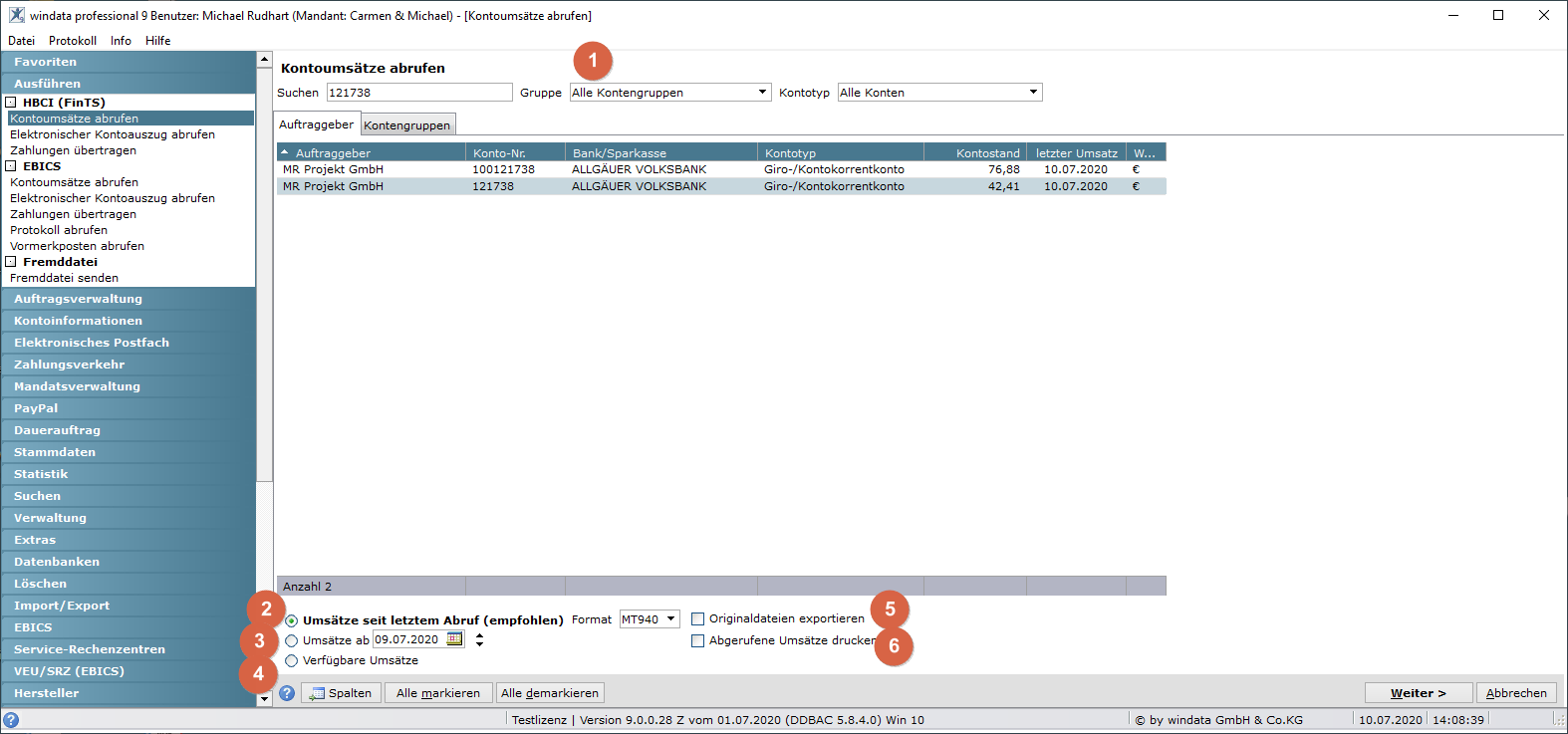Image resolution: width=1568 pixels, height=734 pixels.
Task: Click the Abbrechen button
Action: tap(1516, 693)
